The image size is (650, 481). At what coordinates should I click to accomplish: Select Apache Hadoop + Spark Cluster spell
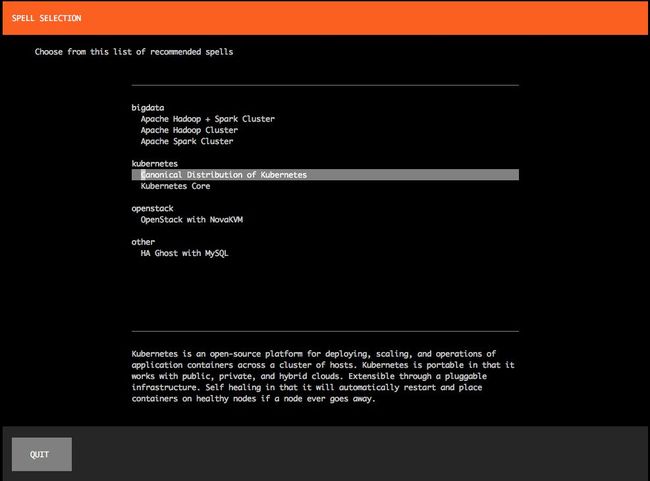207,119
